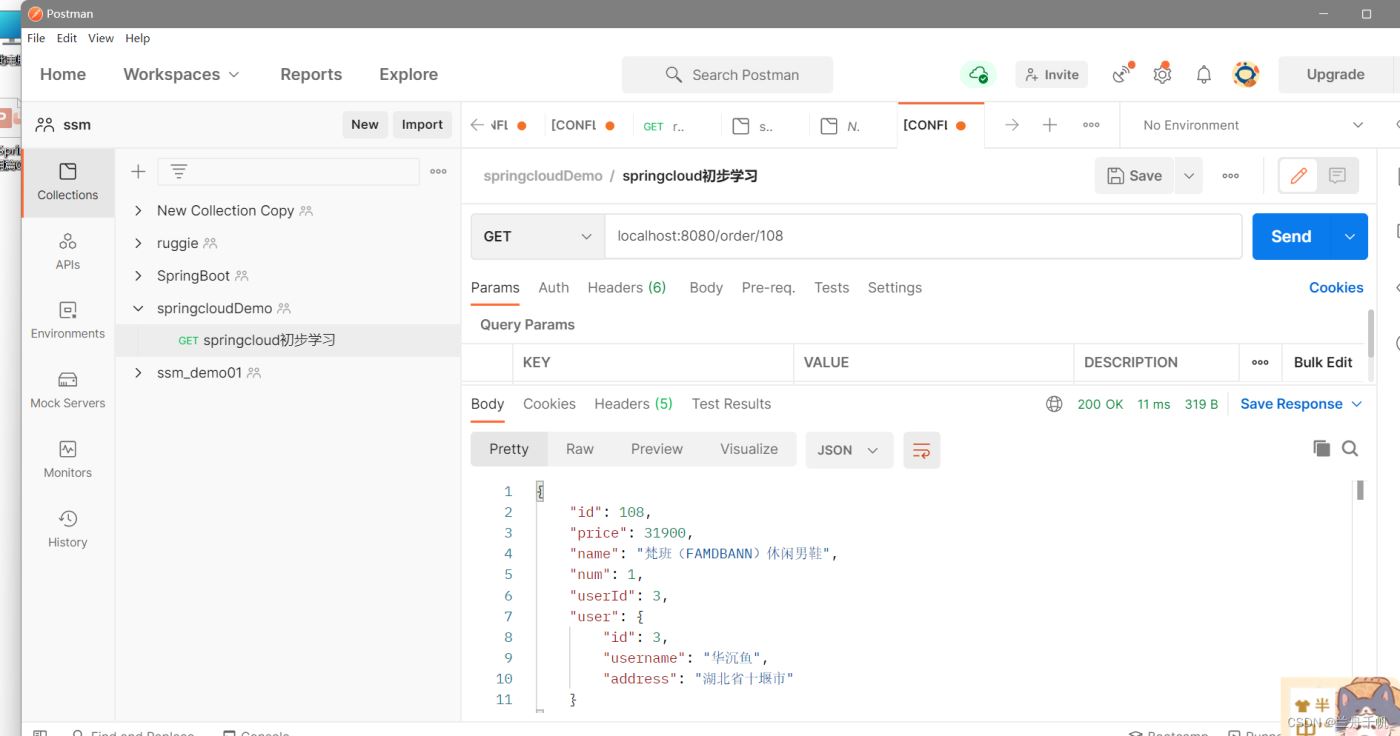Click the Send button
1400x736 pixels.
1291,236
